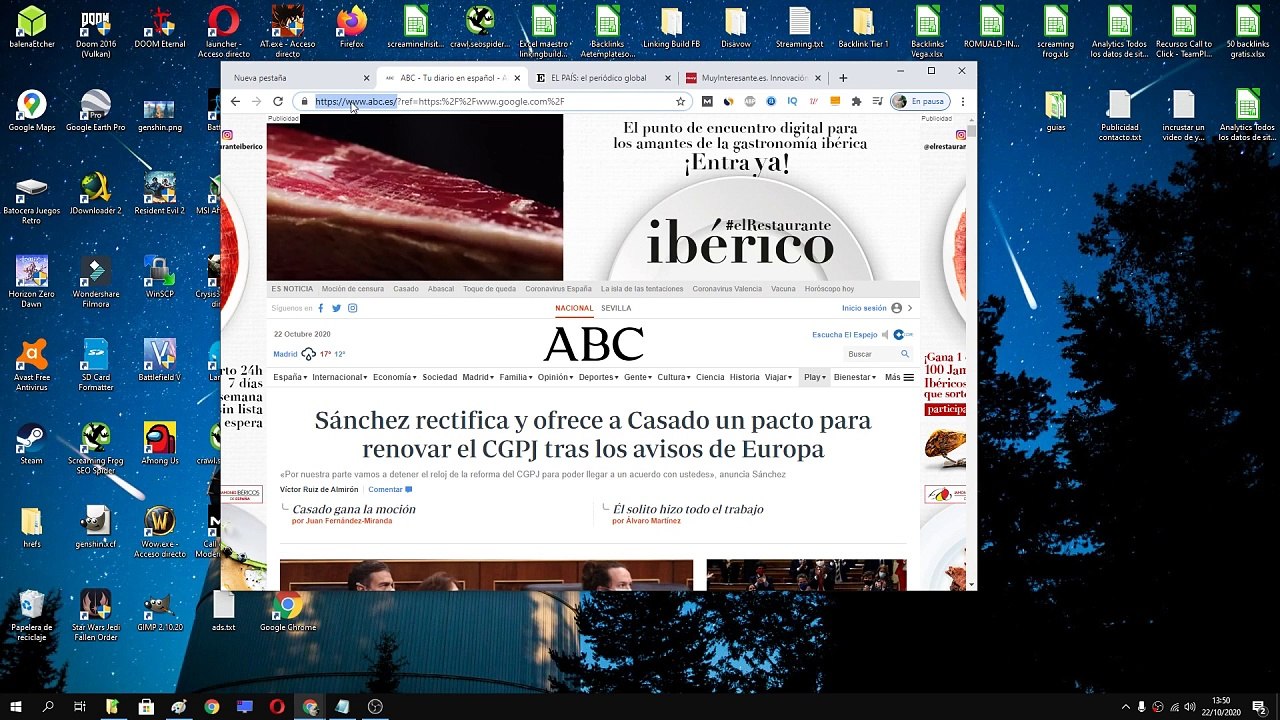Reload the ABC page in Chrome
Screen dimensions: 1280x720
tap(277, 101)
